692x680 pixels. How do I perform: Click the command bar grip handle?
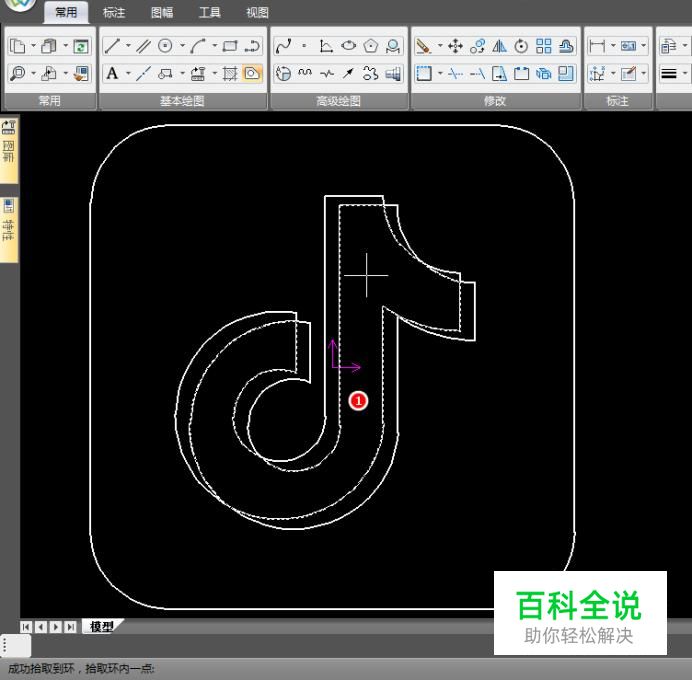tap(4, 646)
